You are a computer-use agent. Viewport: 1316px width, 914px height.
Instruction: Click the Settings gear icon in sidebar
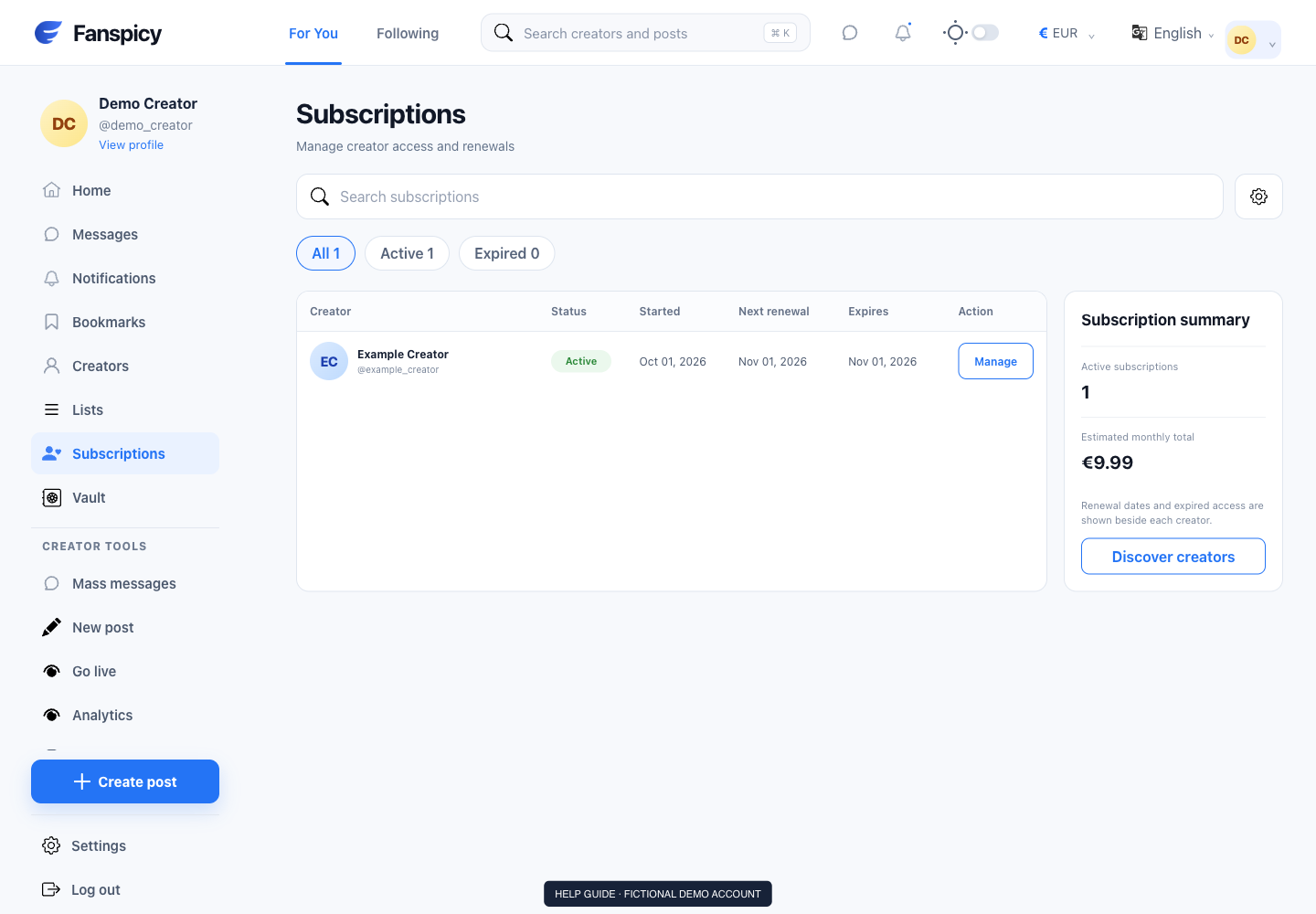click(x=51, y=845)
